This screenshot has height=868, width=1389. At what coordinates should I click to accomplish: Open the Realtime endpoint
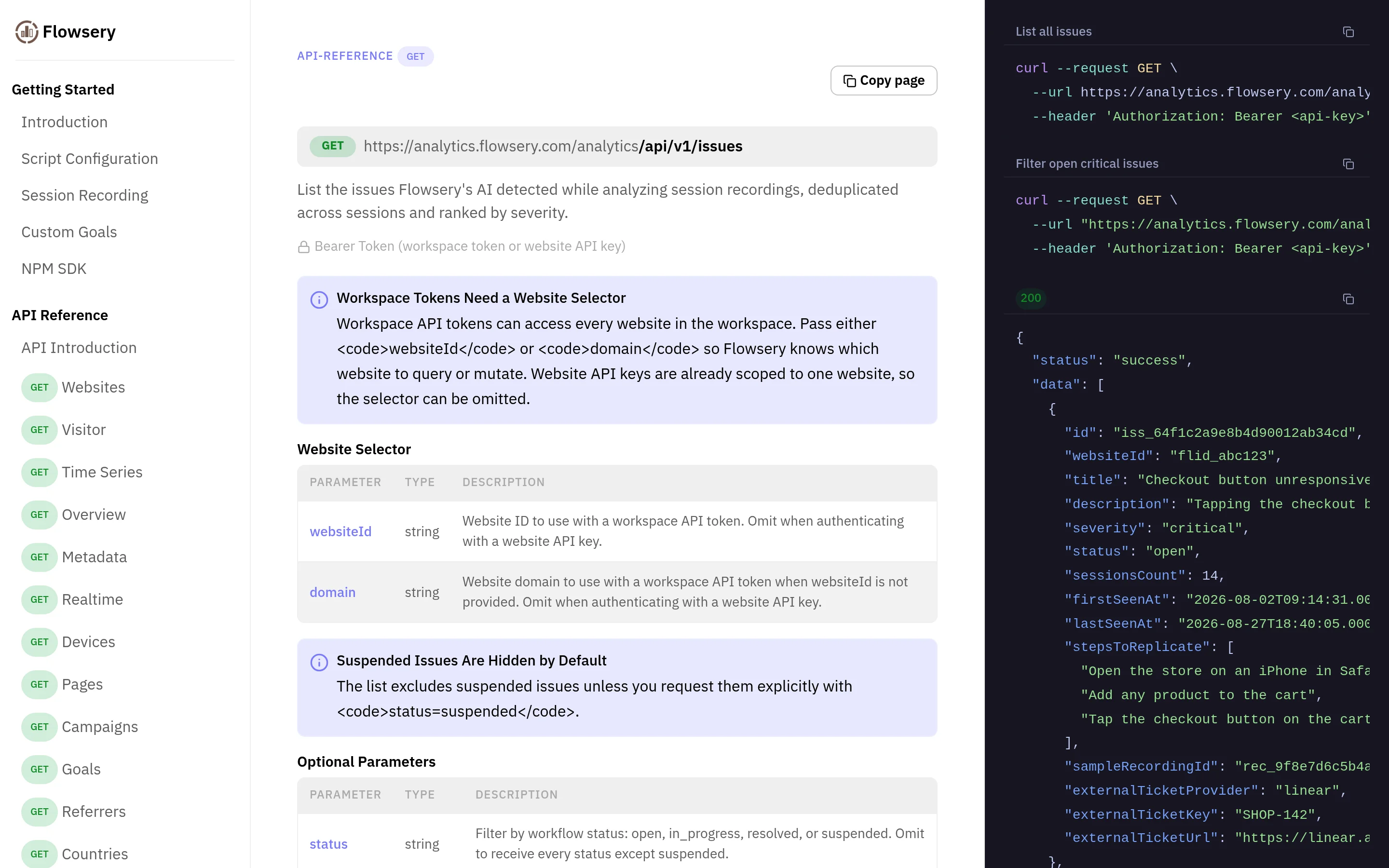[x=72, y=600]
